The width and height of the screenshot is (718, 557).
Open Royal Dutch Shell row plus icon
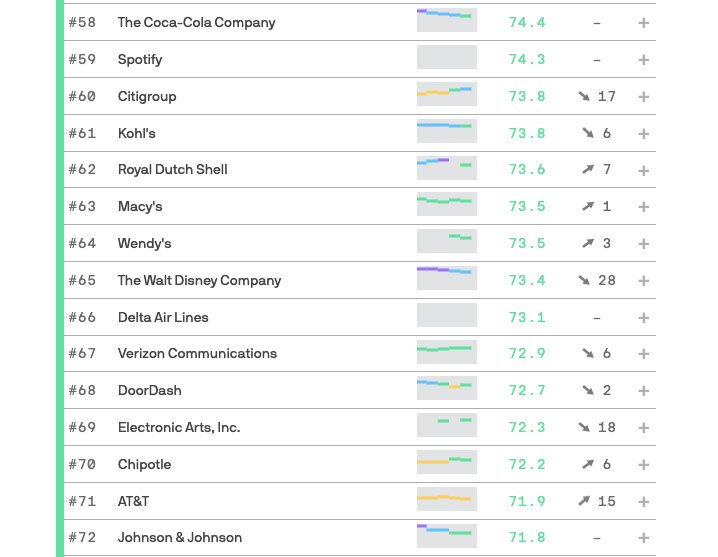(643, 170)
